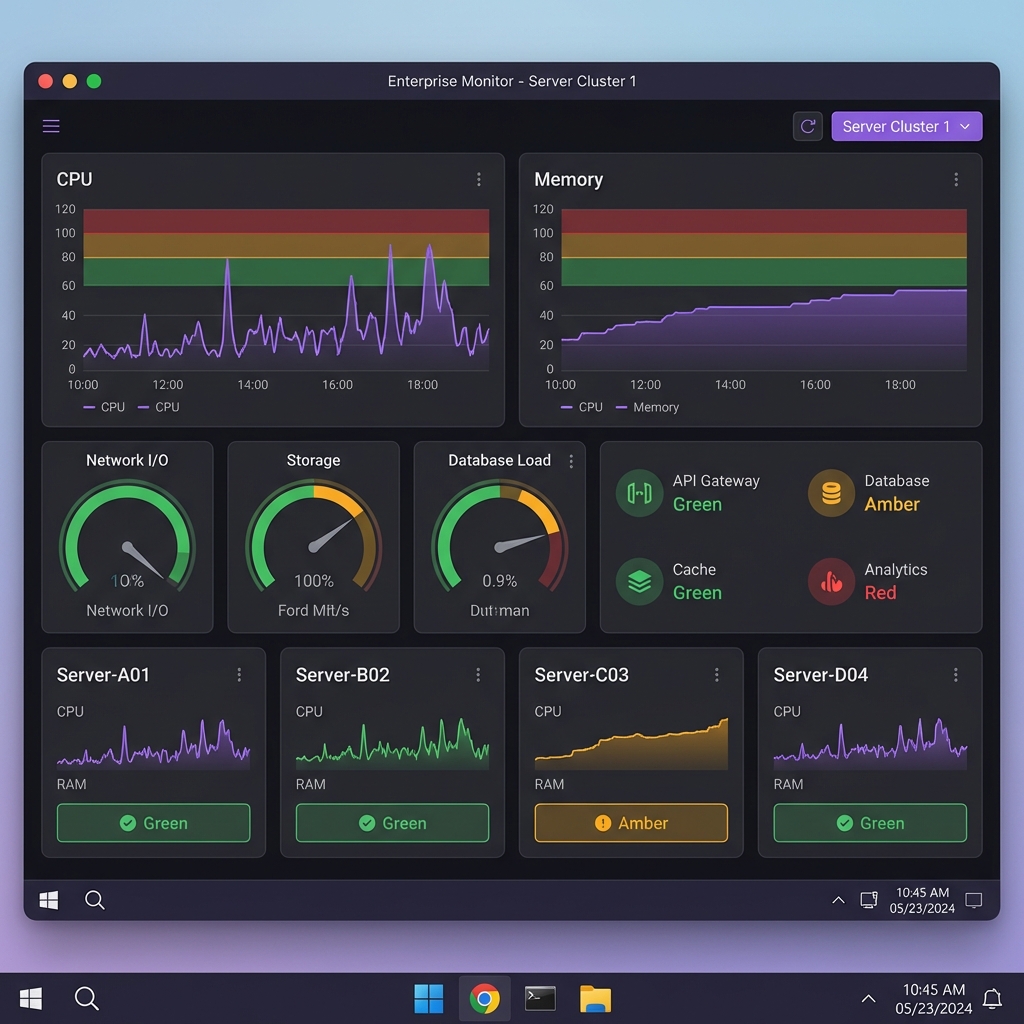
Task: Open the Database Load options menu
Action: [x=570, y=460]
